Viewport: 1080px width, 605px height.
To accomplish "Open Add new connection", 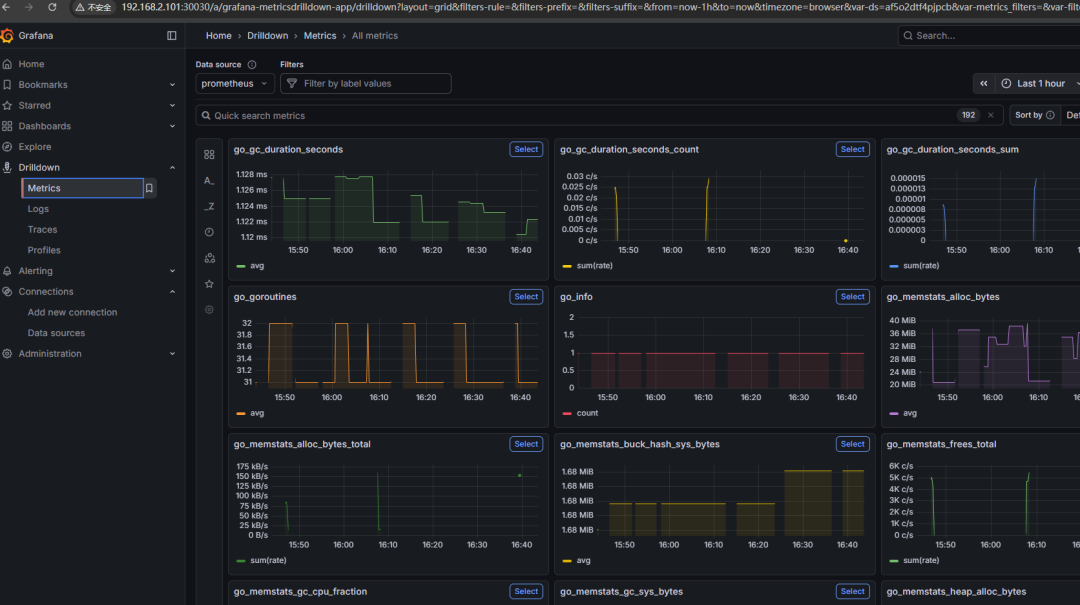I will tap(72, 312).
